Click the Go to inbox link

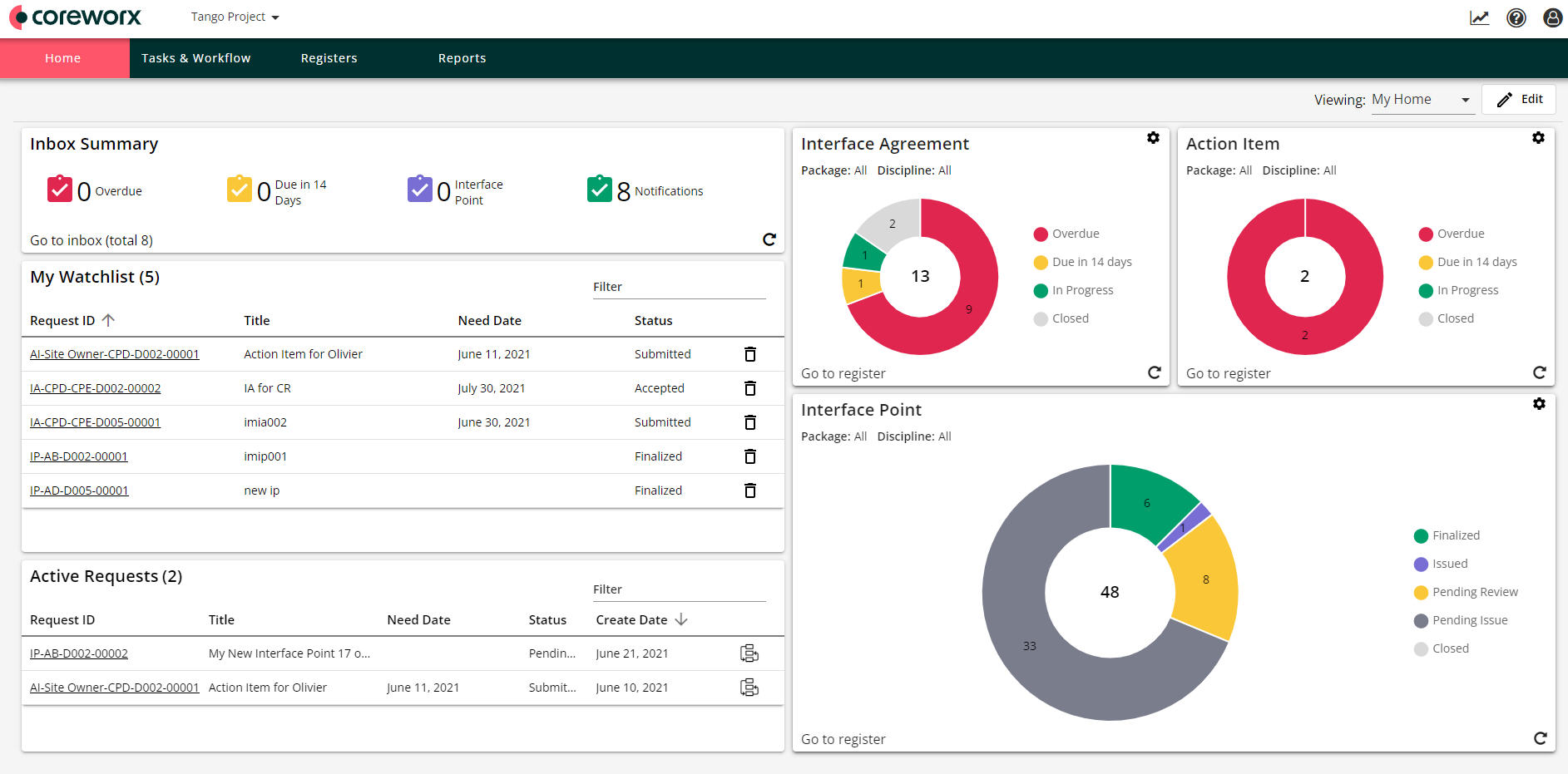pyautogui.click(x=91, y=240)
